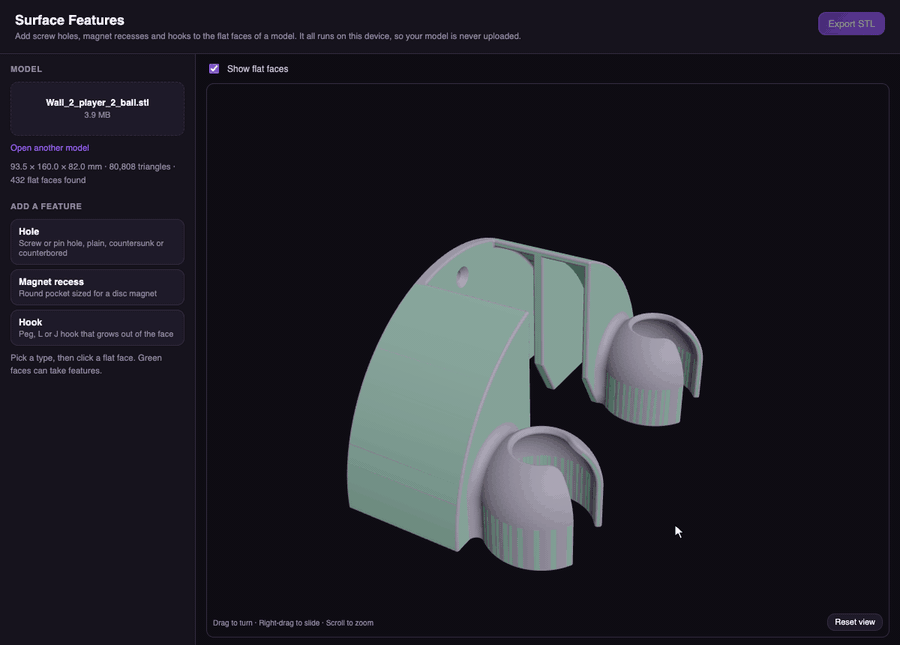The image size is (900, 645).
Task: Click the 'MODEL' section heading
Action: [x=26, y=69]
